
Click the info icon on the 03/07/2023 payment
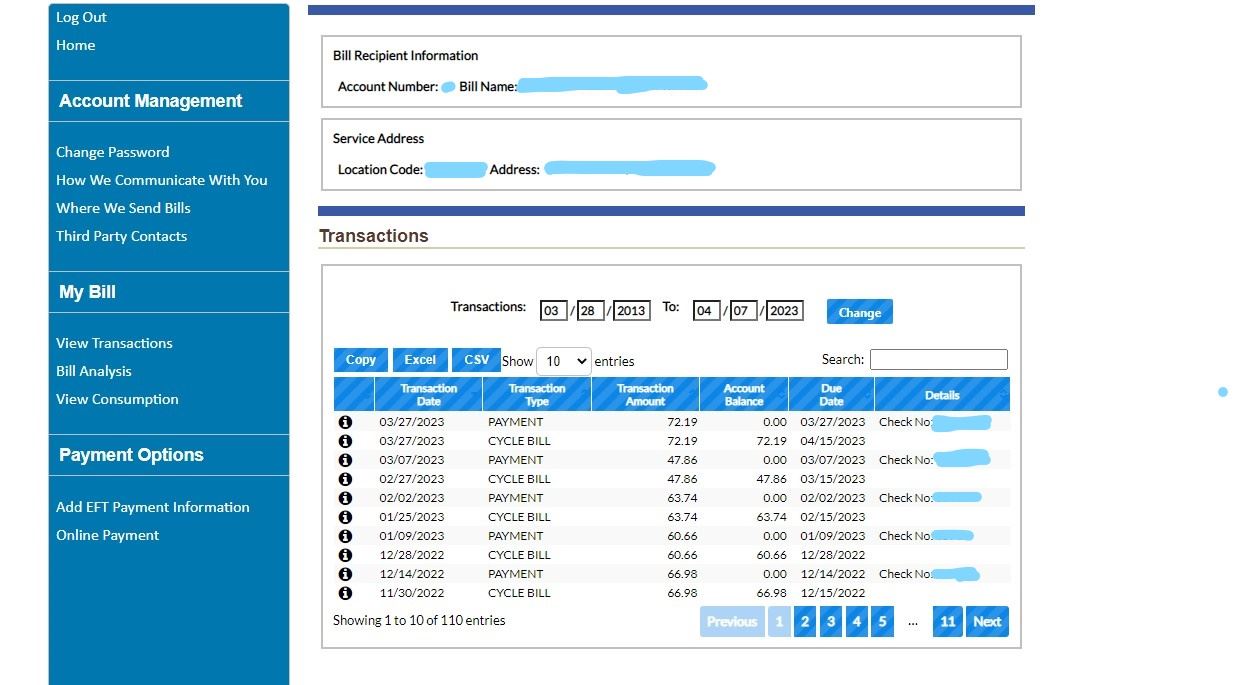[x=345, y=459]
